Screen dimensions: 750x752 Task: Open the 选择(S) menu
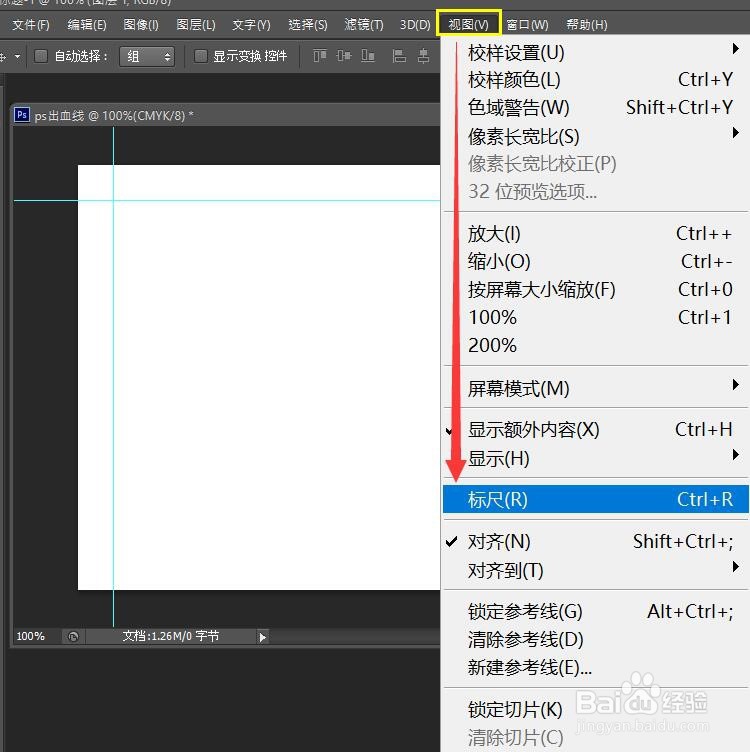point(308,24)
